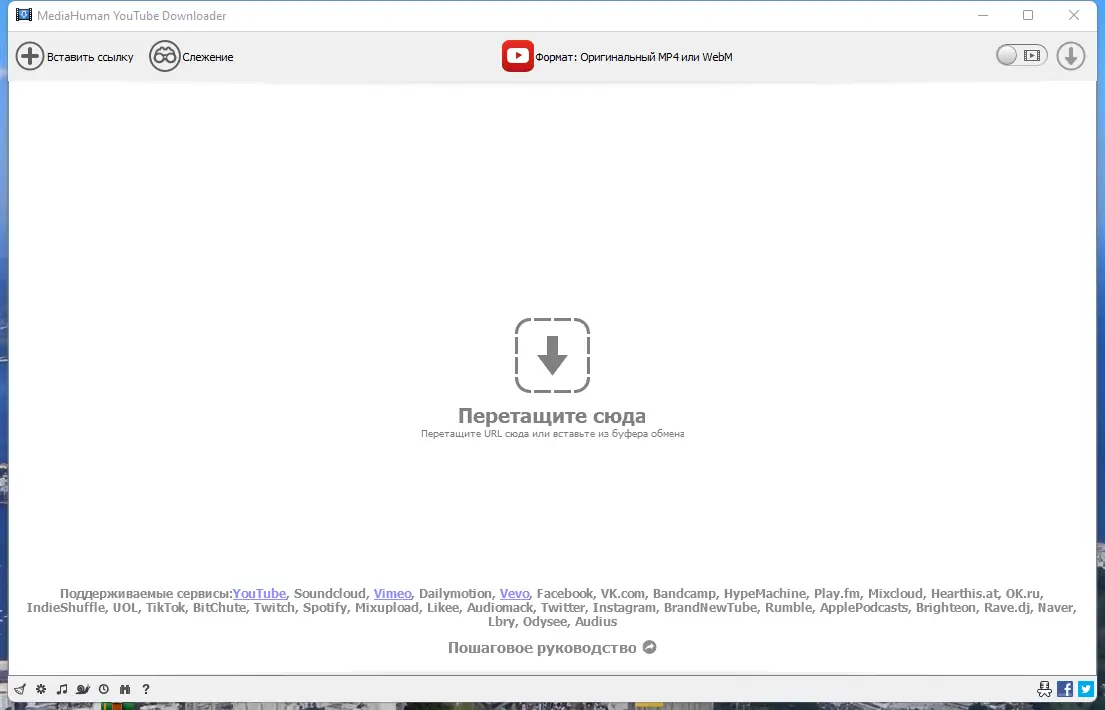Image resolution: width=1105 pixels, height=710 pixels.
Task: Click the Vimeo supported service link
Action: point(392,593)
